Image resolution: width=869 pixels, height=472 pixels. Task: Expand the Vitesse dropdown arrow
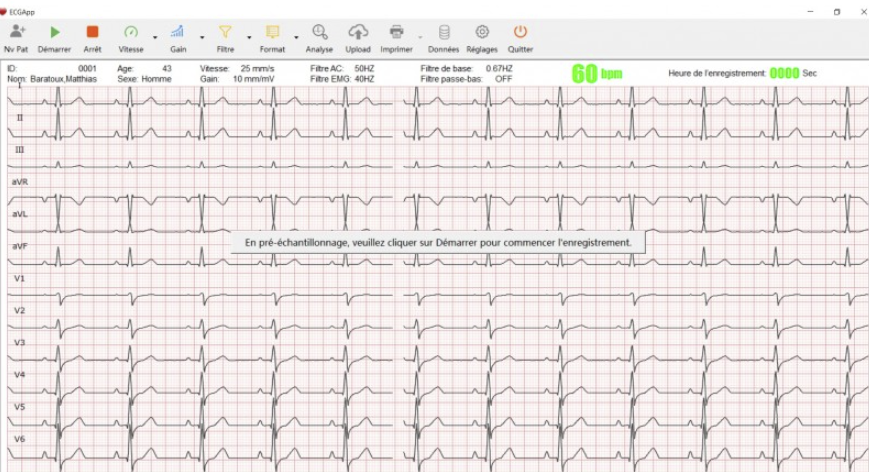click(155, 38)
